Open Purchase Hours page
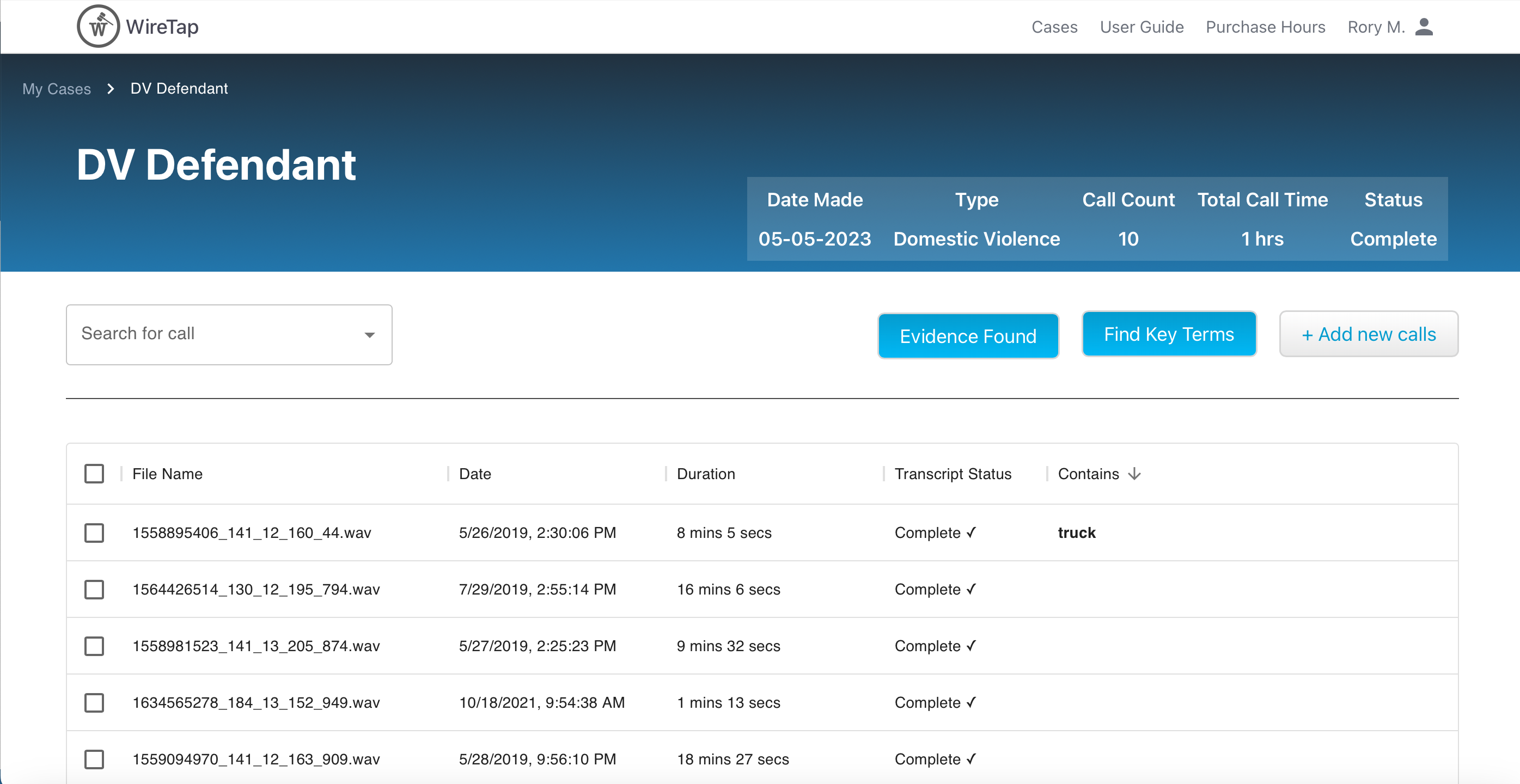This screenshot has height=784, width=1520. coord(1265,27)
